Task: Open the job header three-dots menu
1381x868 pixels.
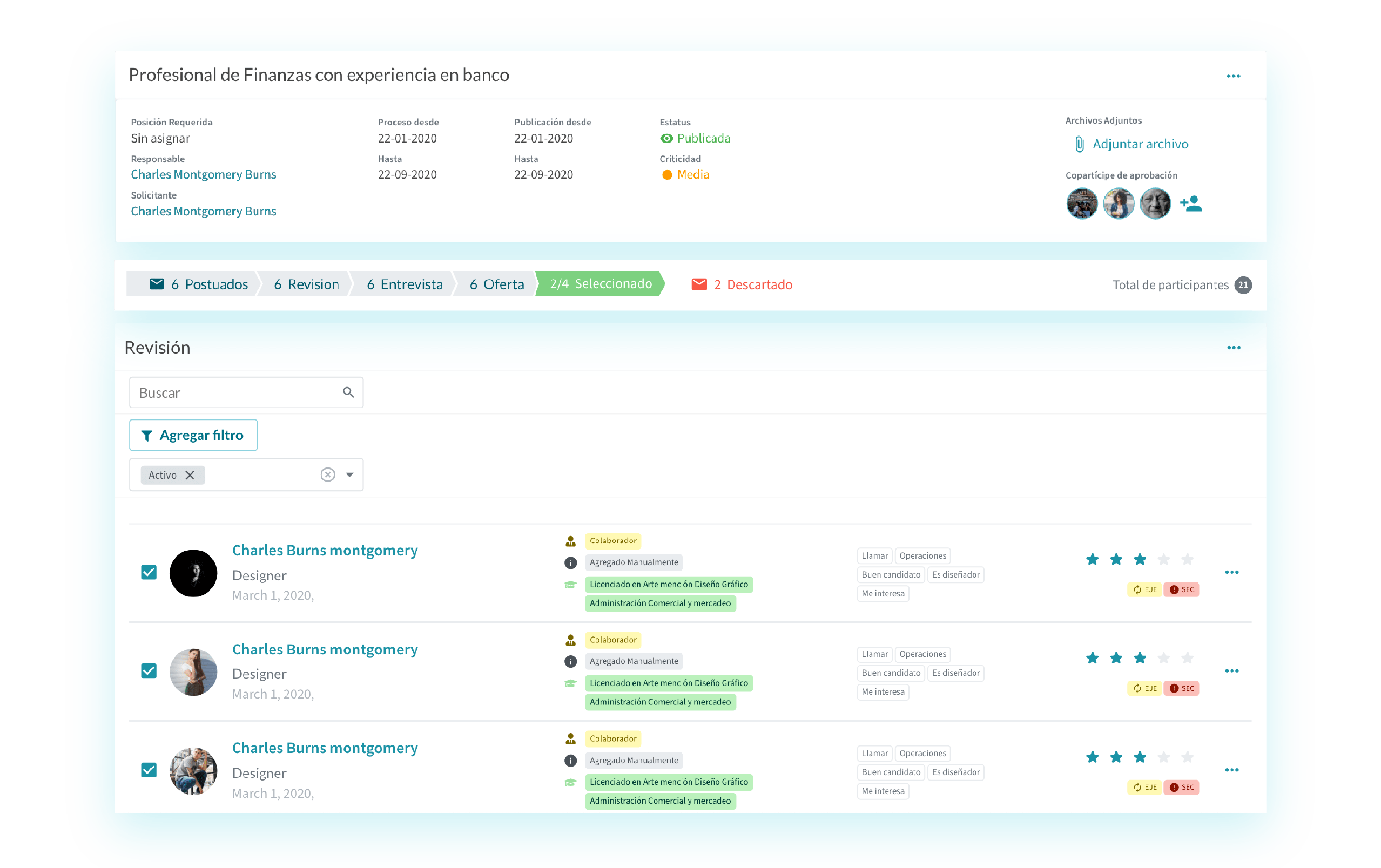Action: 1233,76
